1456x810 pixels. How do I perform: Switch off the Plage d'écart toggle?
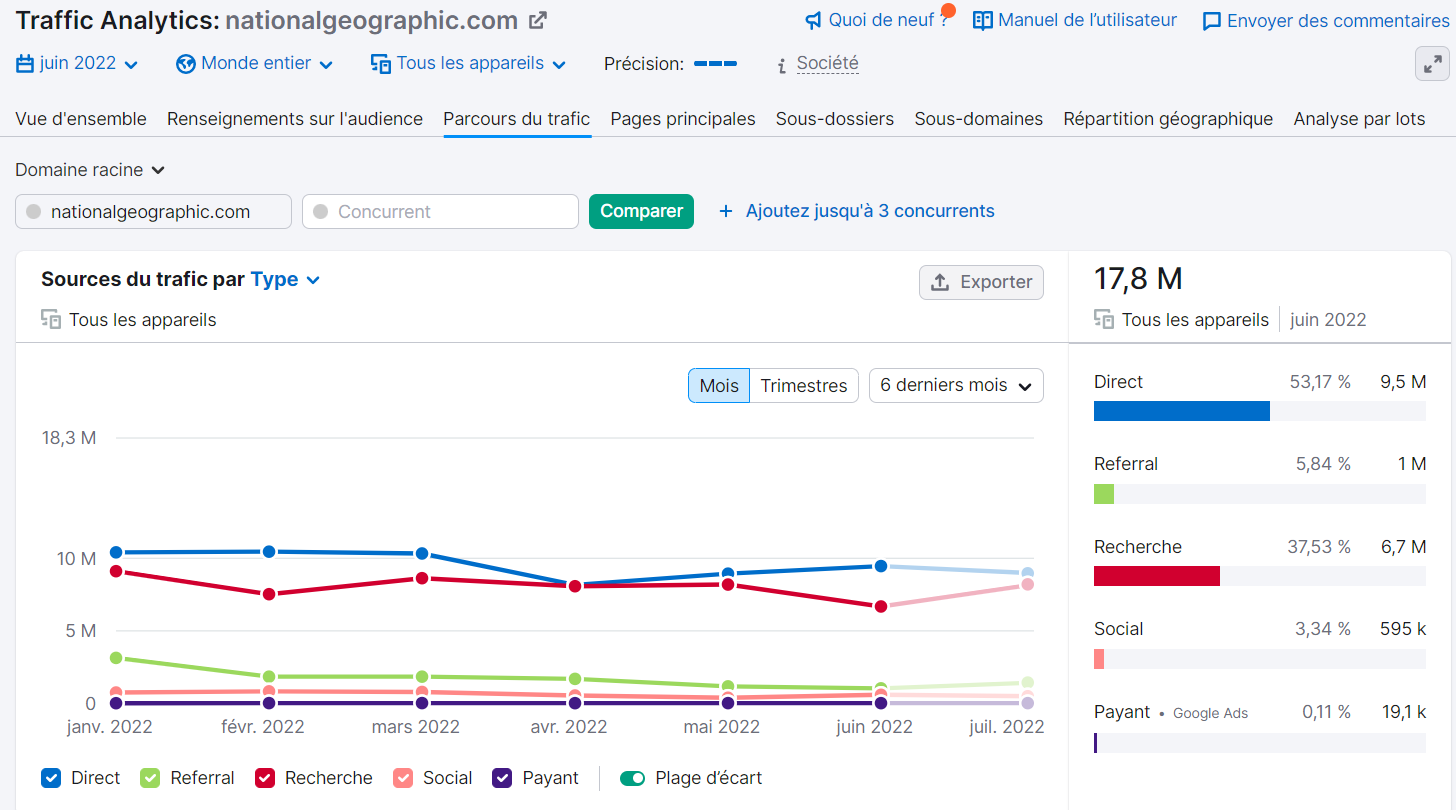click(x=632, y=778)
